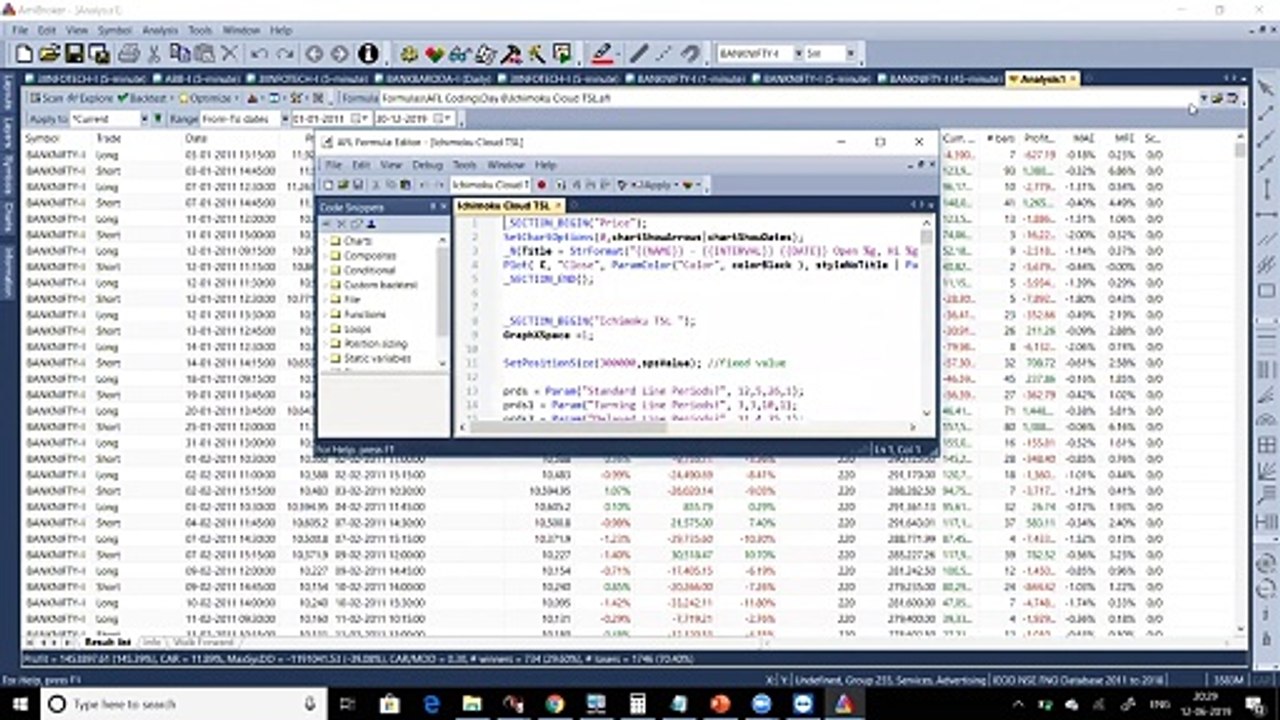Click the Delete X icon in main toolbar
Screen dimensions: 1280x720
(x=230, y=53)
